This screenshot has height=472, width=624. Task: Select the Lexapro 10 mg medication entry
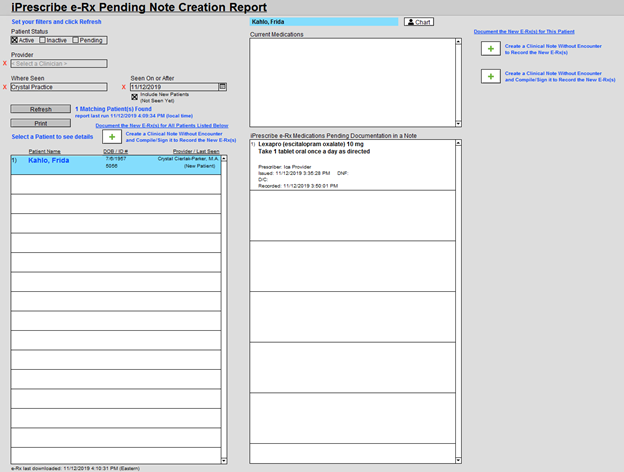(353, 165)
